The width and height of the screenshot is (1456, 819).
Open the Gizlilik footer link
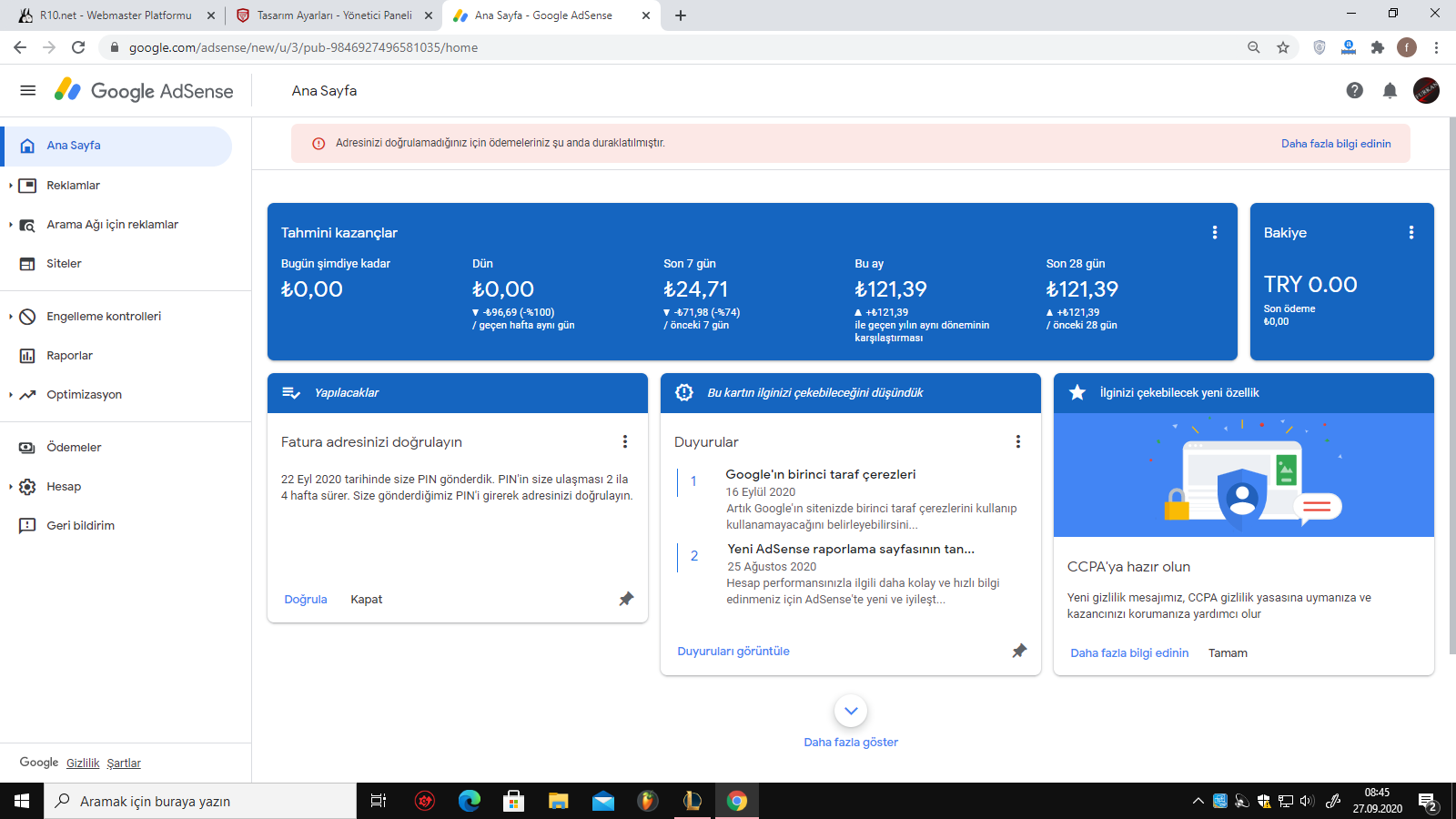(83, 763)
